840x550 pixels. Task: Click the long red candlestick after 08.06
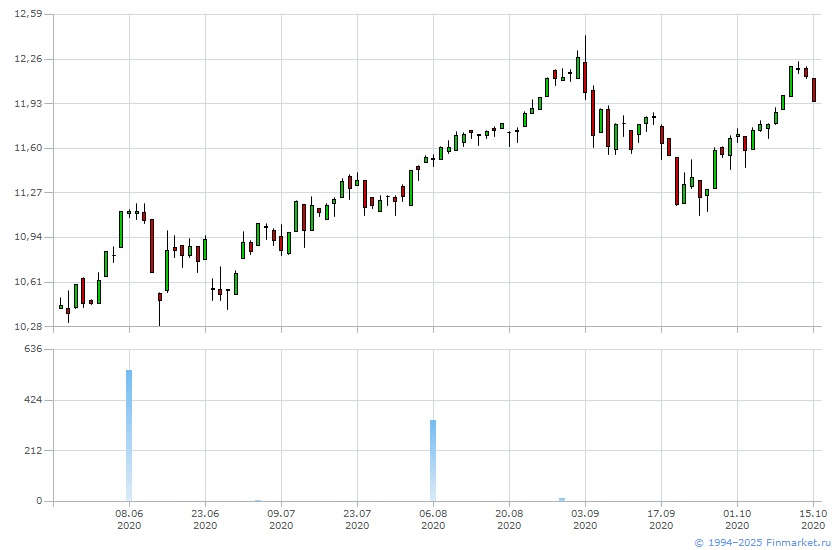pyautogui.click(x=152, y=246)
